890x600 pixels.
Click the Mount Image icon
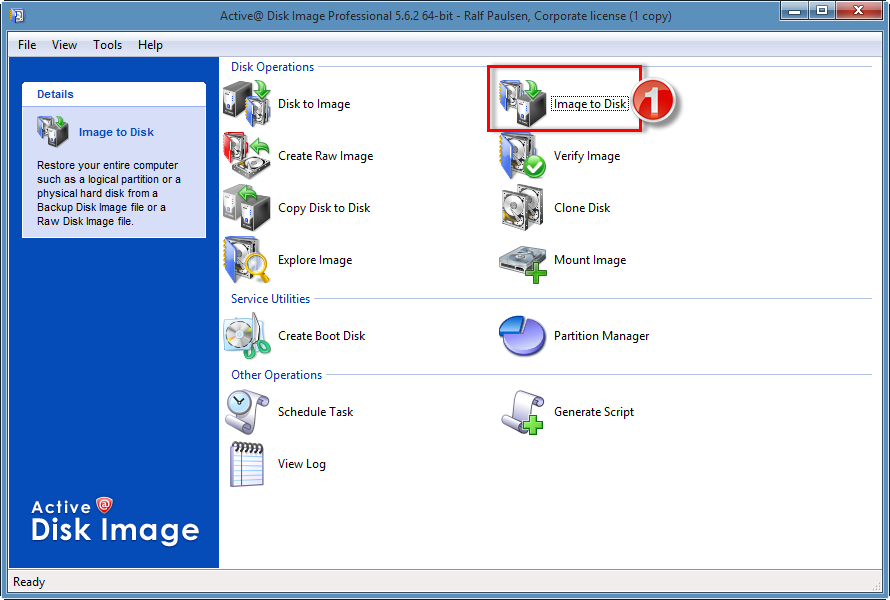(x=522, y=263)
